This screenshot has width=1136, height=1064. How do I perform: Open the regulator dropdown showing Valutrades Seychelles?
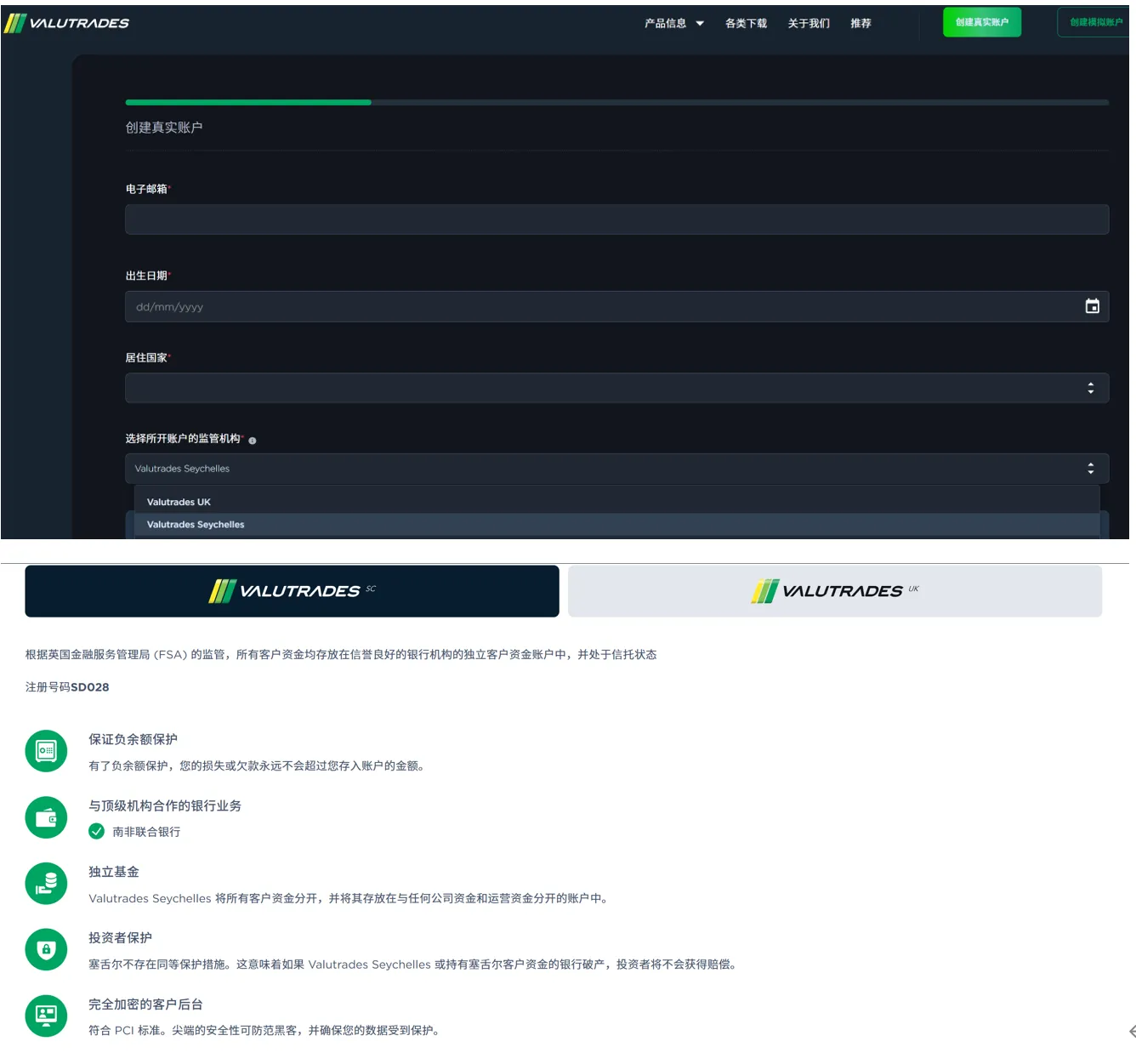coord(616,469)
